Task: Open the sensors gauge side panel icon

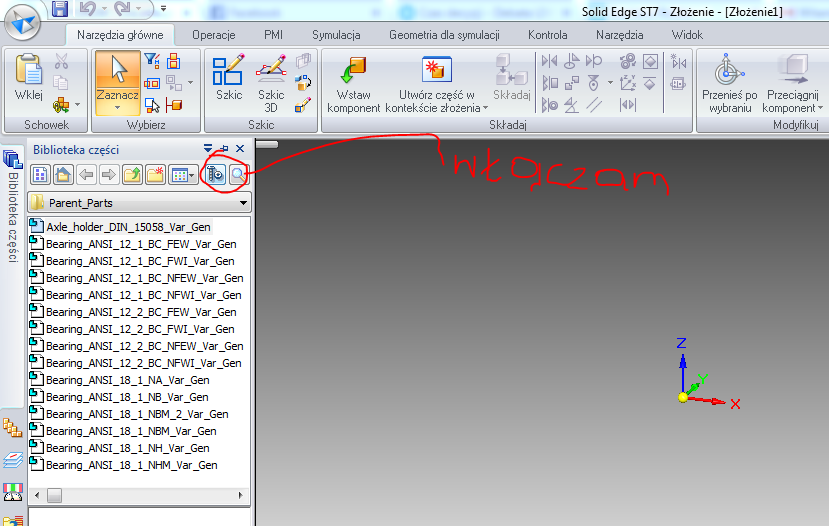Action: click(13, 492)
